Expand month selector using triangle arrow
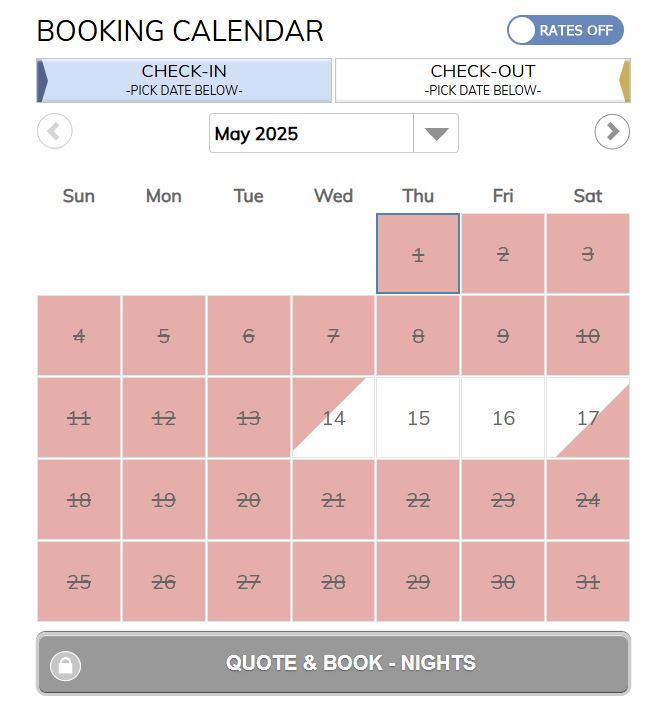The image size is (667, 722). 436,134
